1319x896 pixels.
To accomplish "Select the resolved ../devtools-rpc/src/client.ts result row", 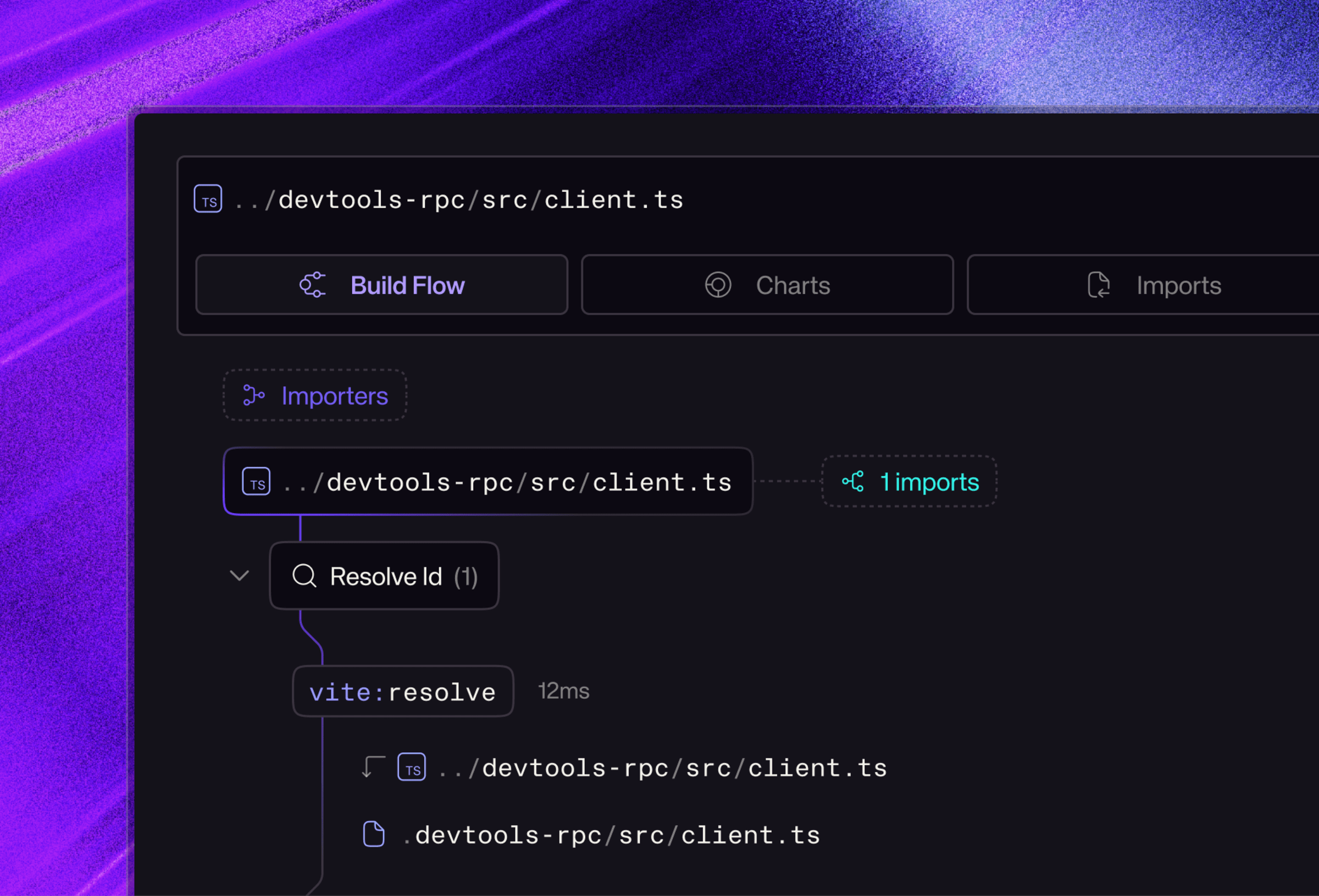I will click(624, 767).
